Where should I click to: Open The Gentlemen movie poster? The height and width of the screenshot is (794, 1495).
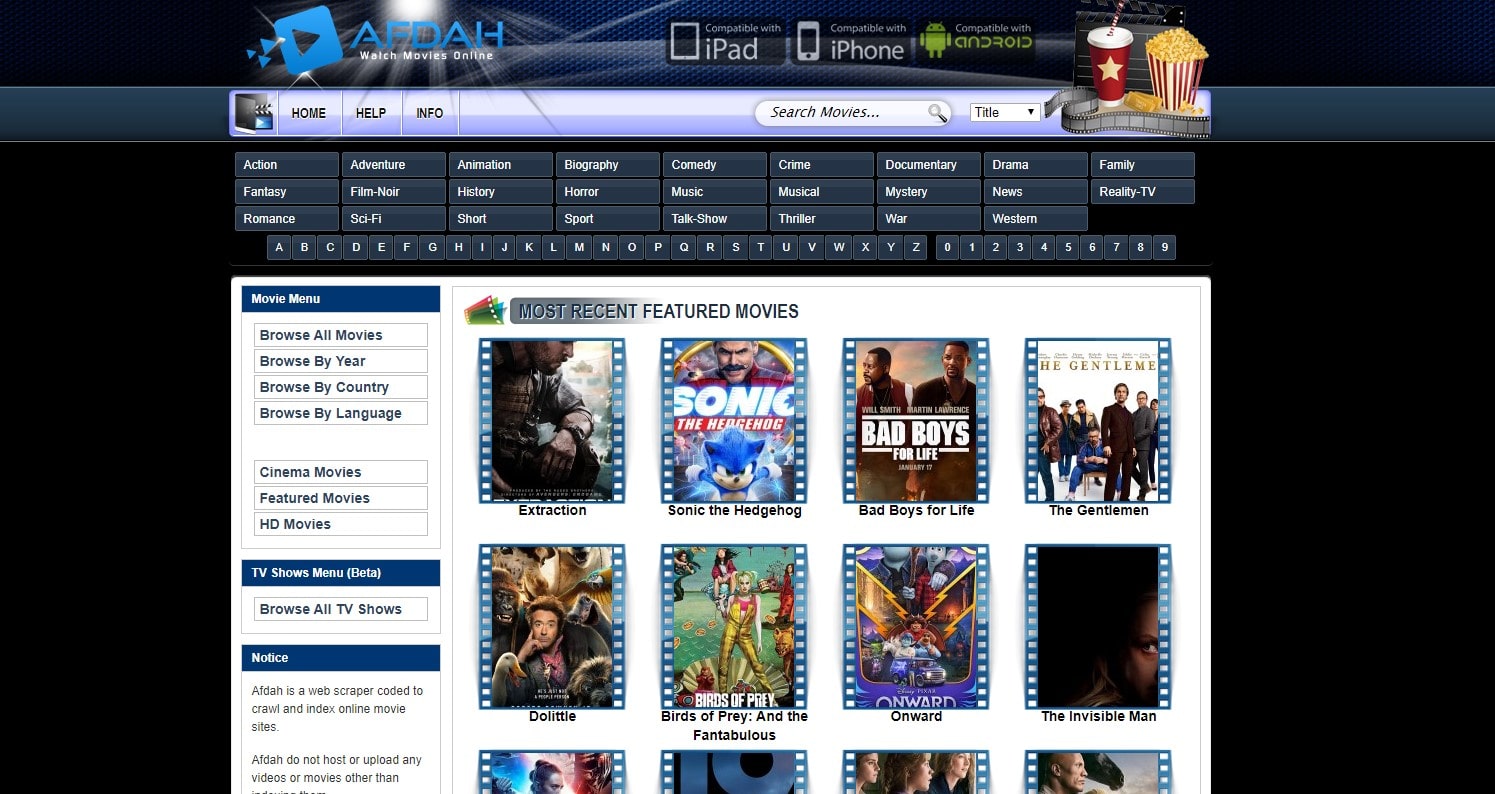coord(1098,420)
